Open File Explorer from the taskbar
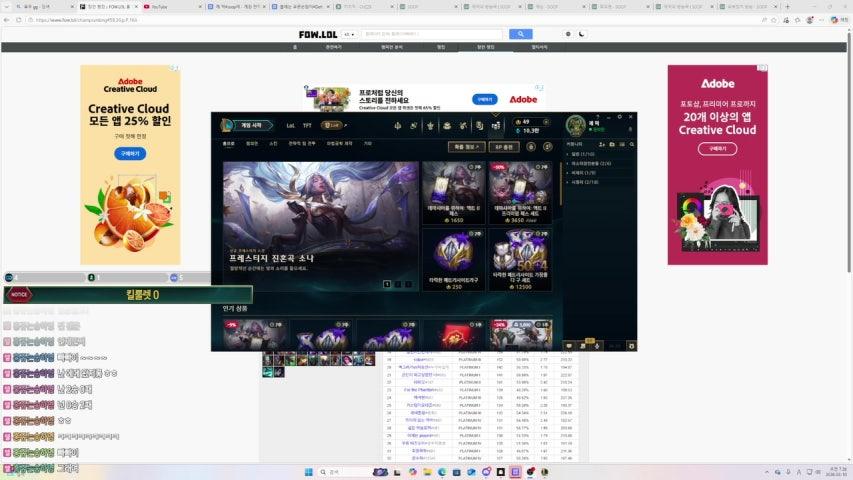 click(427, 472)
